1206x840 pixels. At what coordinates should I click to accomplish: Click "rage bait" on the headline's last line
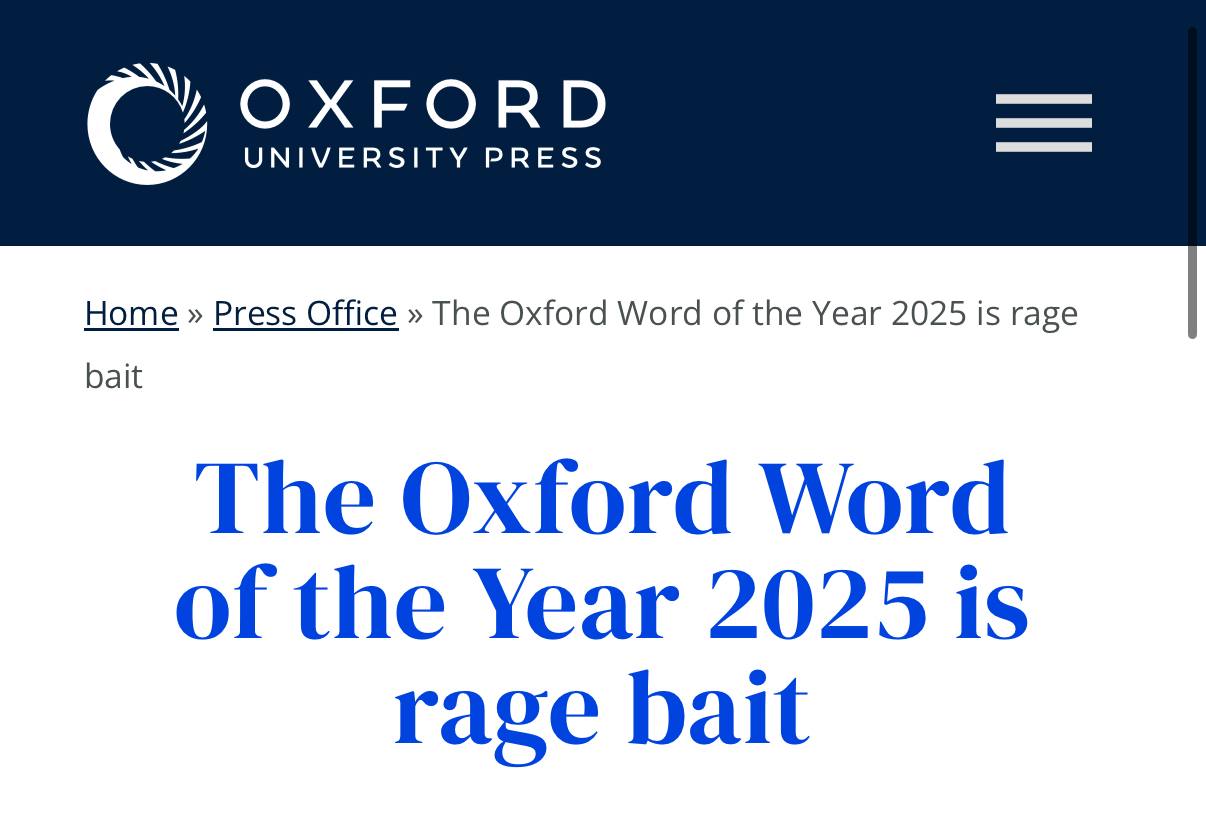click(x=601, y=710)
